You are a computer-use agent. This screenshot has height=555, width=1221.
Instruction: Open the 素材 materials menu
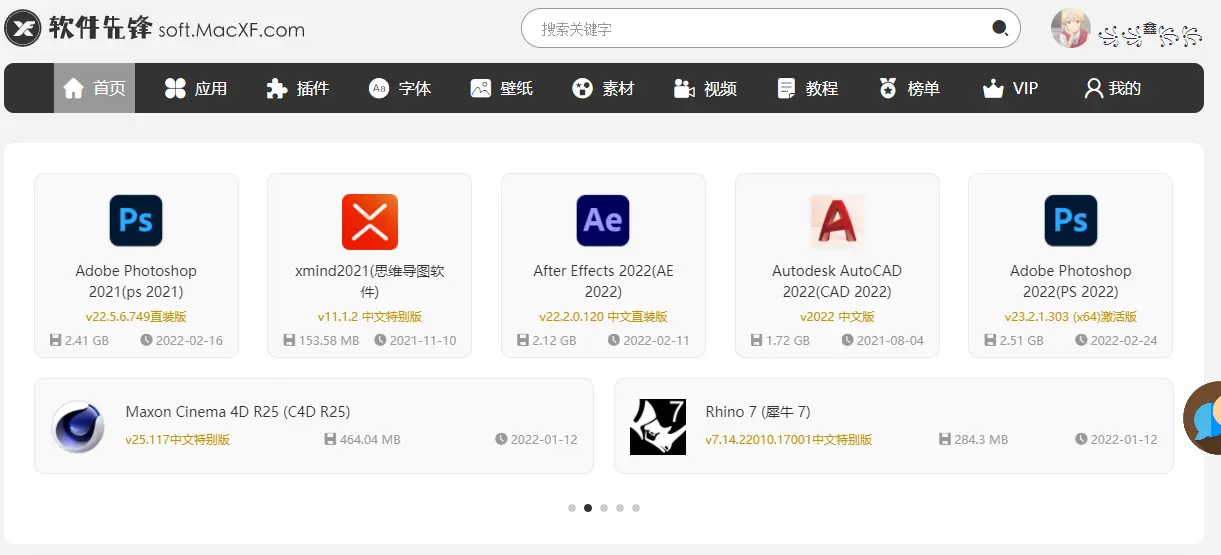pyautogui.click(x=603, y=88)
